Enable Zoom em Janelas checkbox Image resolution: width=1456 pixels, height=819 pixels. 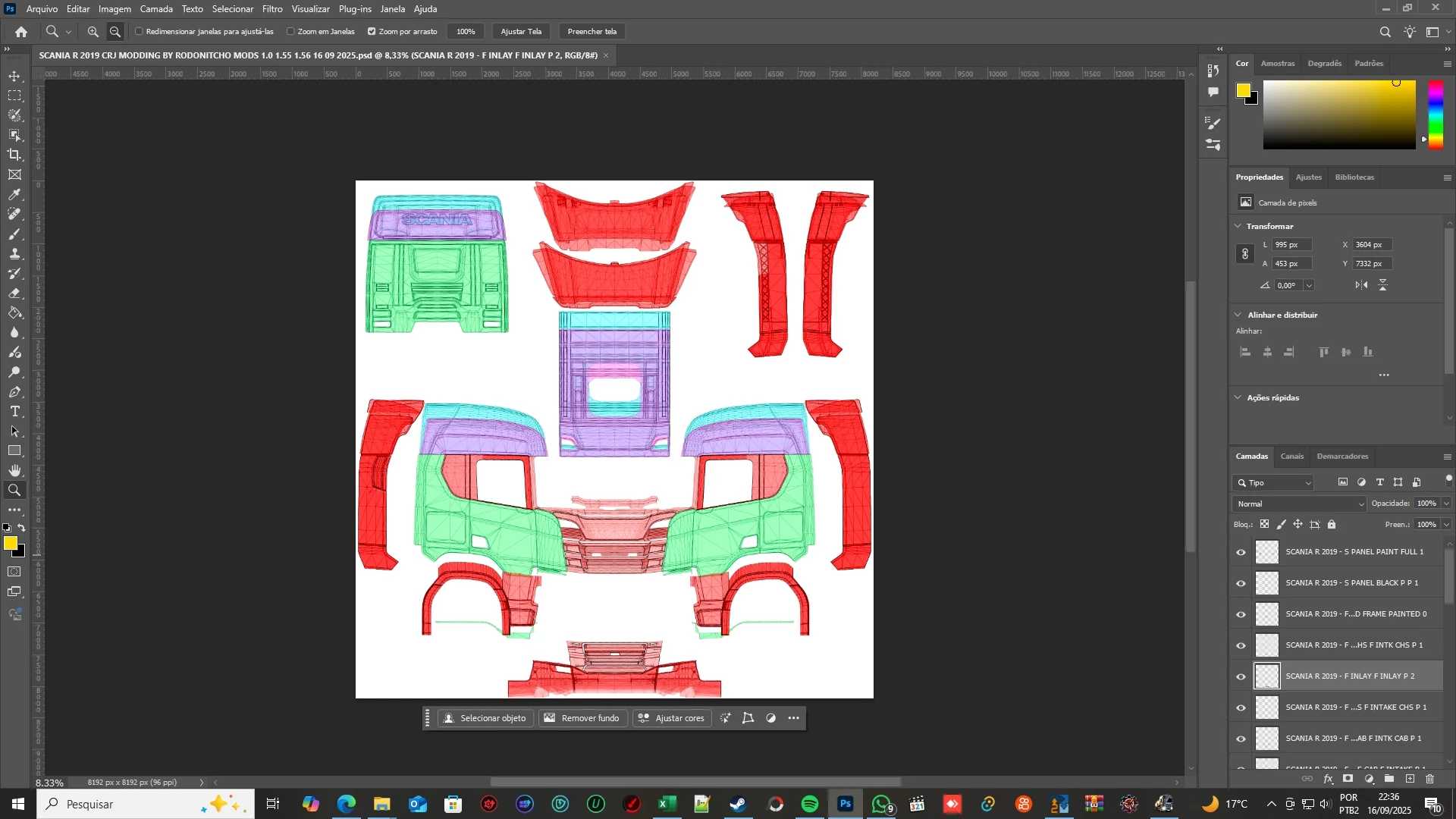(x=290, y=32)
